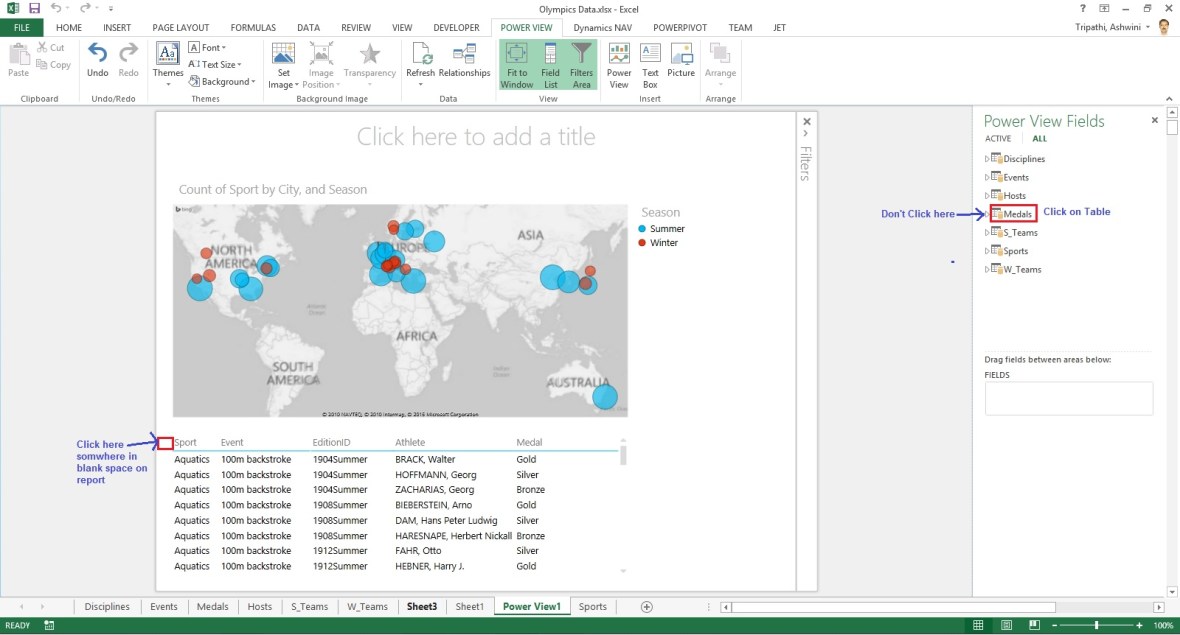The height and width of the screenshot is (635, 1180).
Task: Open the Relationships tool
Action: (464, 62)
